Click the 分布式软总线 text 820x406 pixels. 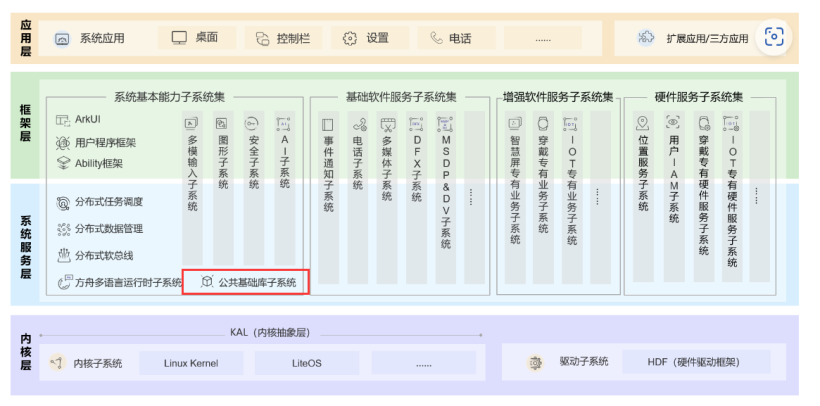point(104,256)
